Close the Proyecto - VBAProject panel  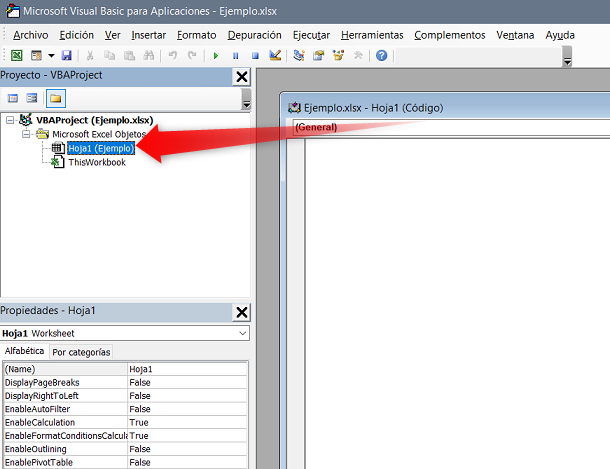242,77
